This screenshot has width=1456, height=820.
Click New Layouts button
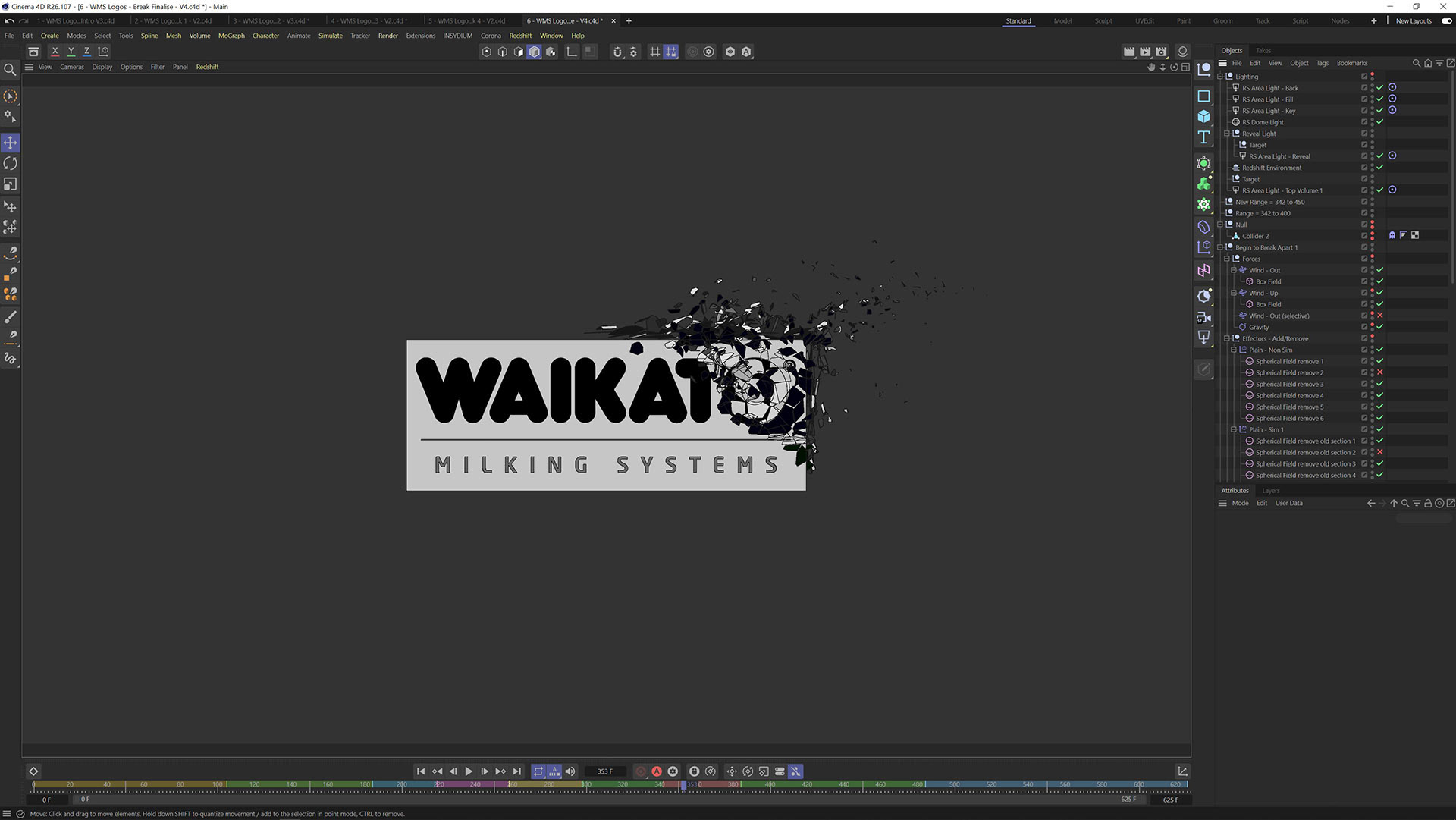1414,21
